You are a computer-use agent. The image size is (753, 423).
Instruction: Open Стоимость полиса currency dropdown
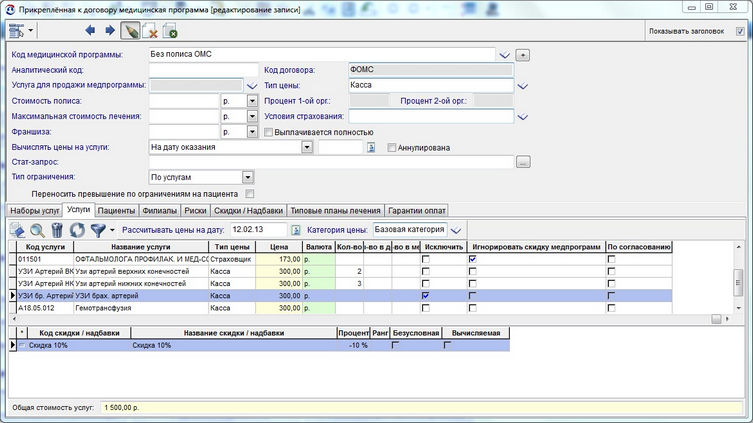252,101
